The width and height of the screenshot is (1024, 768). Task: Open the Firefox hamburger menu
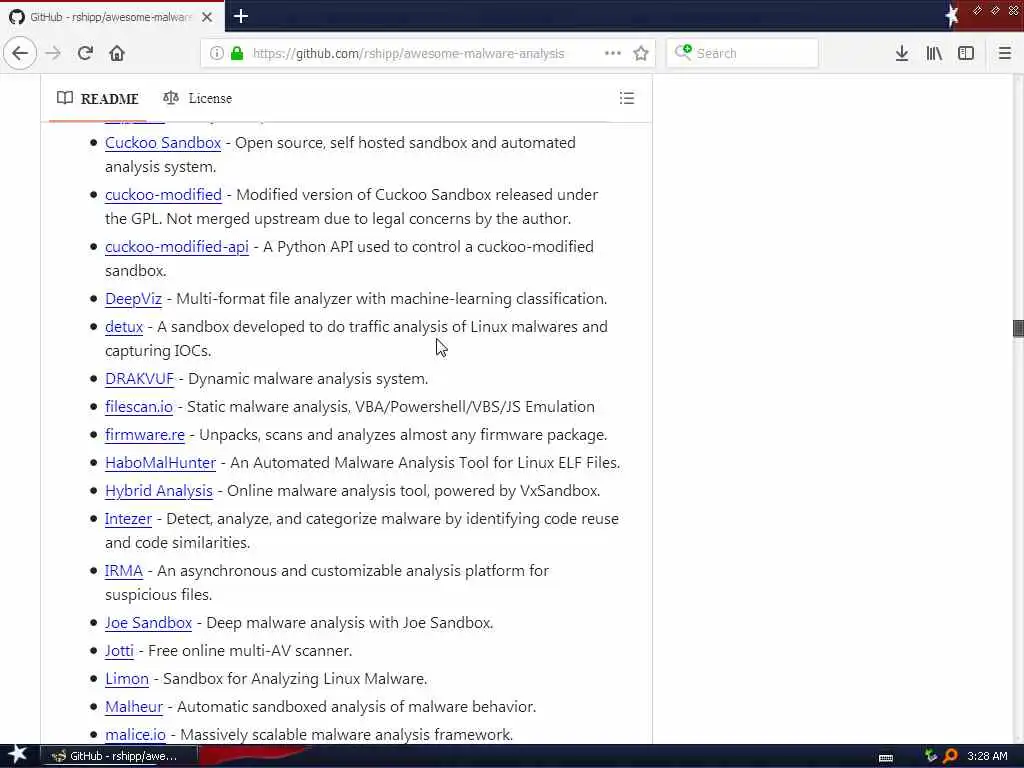tap(1005, 53)
